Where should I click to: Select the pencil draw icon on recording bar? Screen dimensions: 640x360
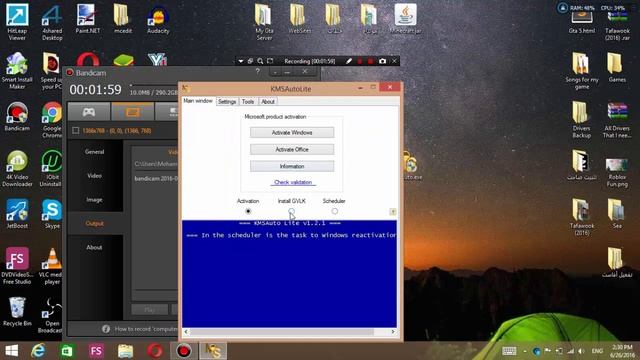click(x=349, y=61)
